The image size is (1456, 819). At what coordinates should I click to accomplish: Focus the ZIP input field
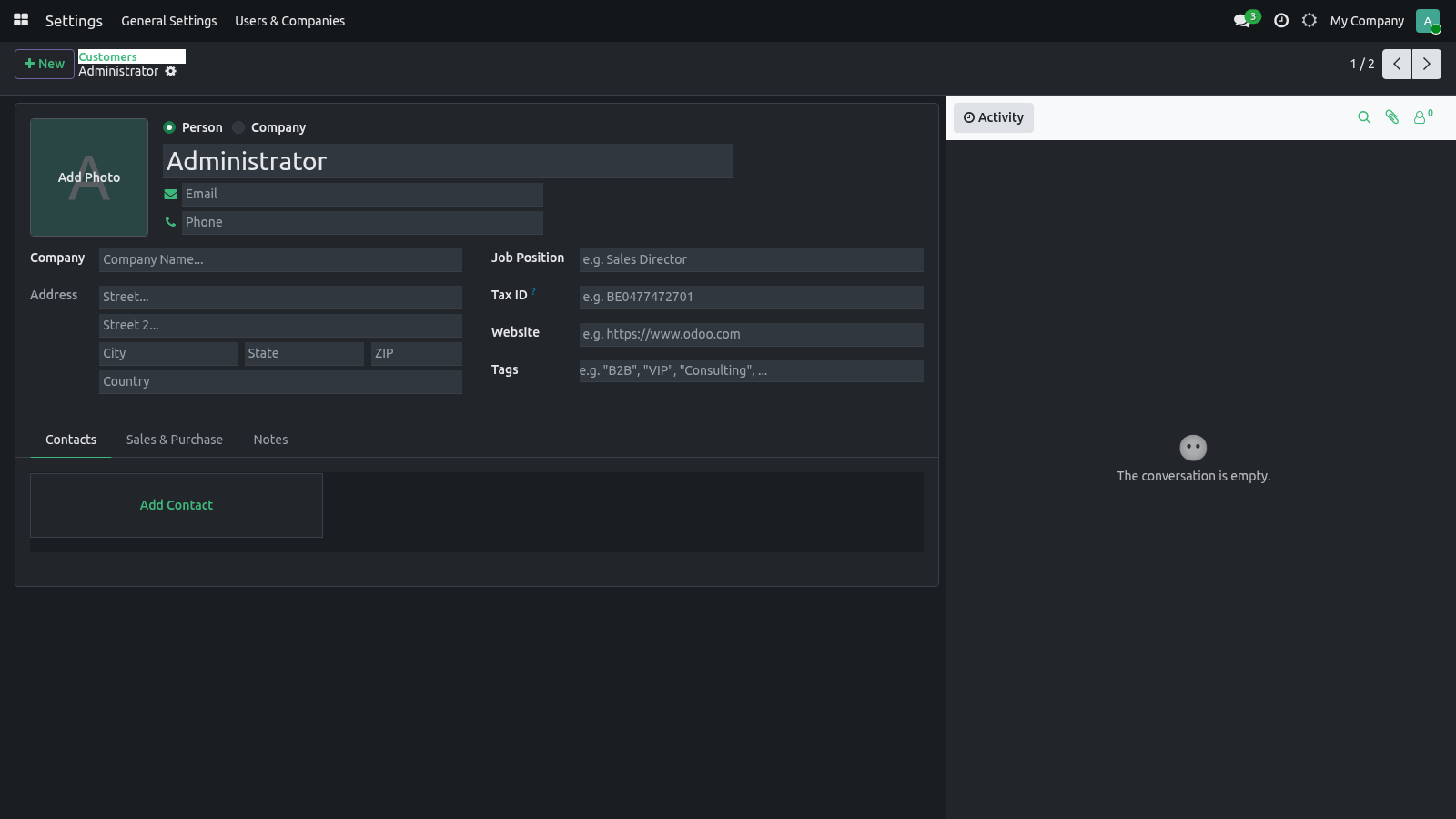click(417, 354)
